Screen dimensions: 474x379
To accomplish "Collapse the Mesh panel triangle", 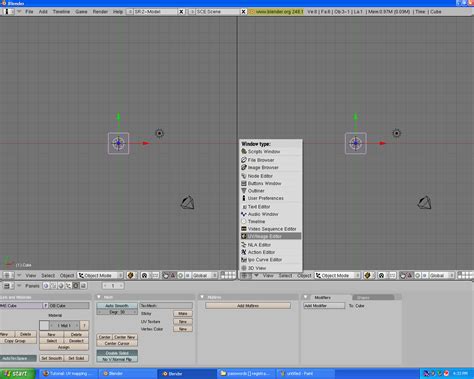I will coord(99,297).
